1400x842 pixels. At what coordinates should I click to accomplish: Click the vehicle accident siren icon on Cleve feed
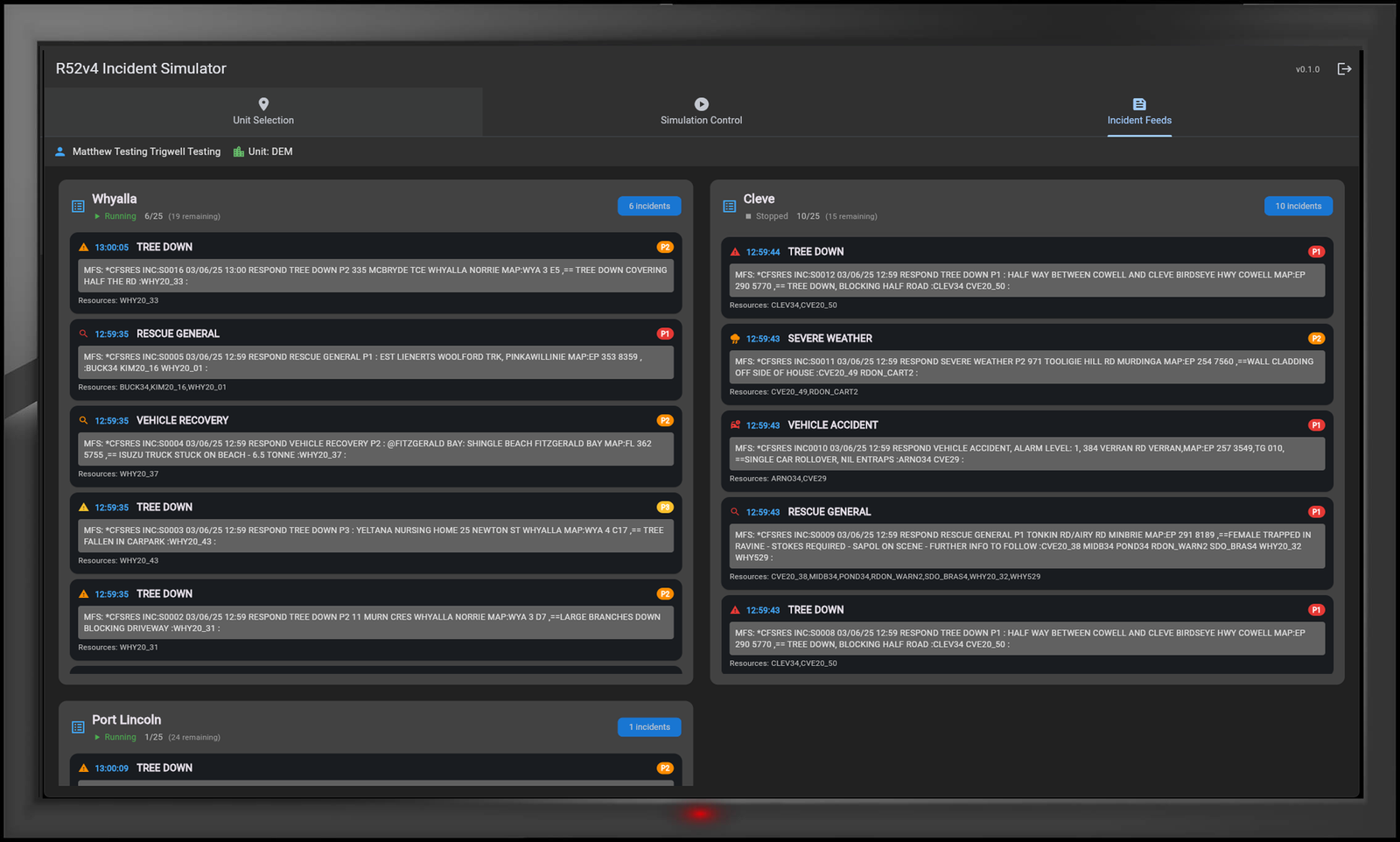pyautogui.click(x=734, y=425)
